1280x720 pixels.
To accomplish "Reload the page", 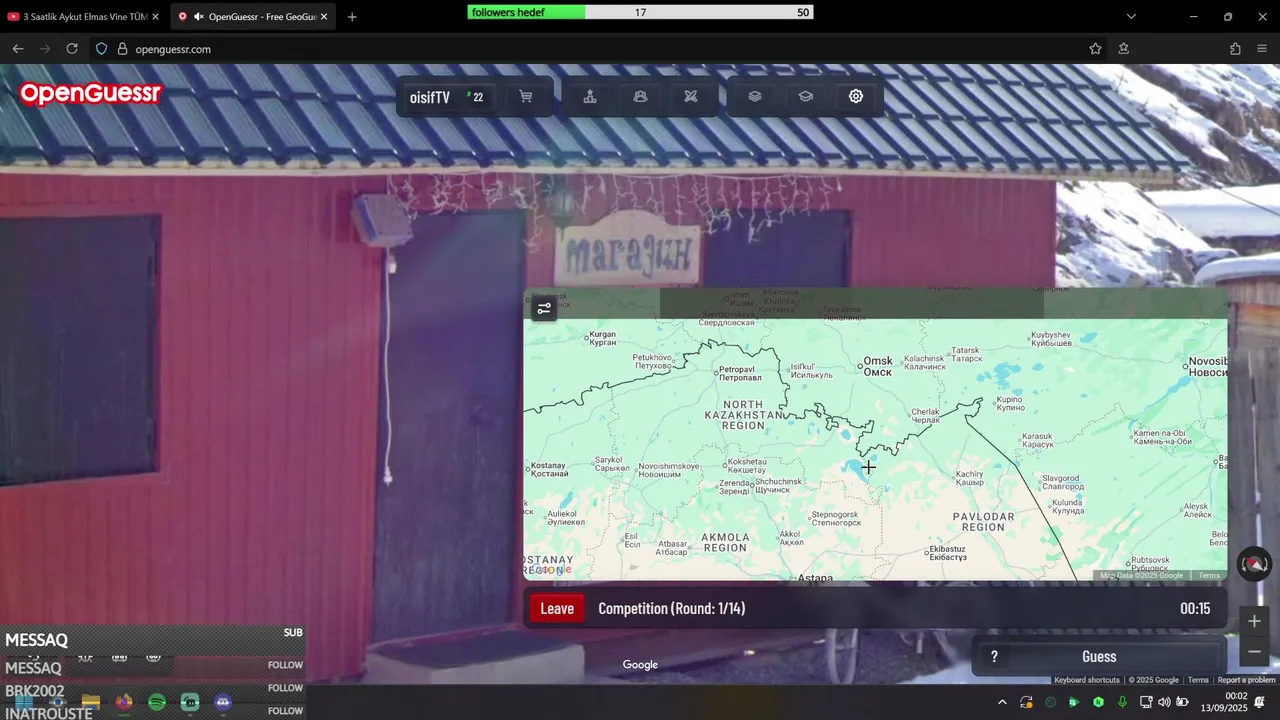I will (x=72, y=49).
